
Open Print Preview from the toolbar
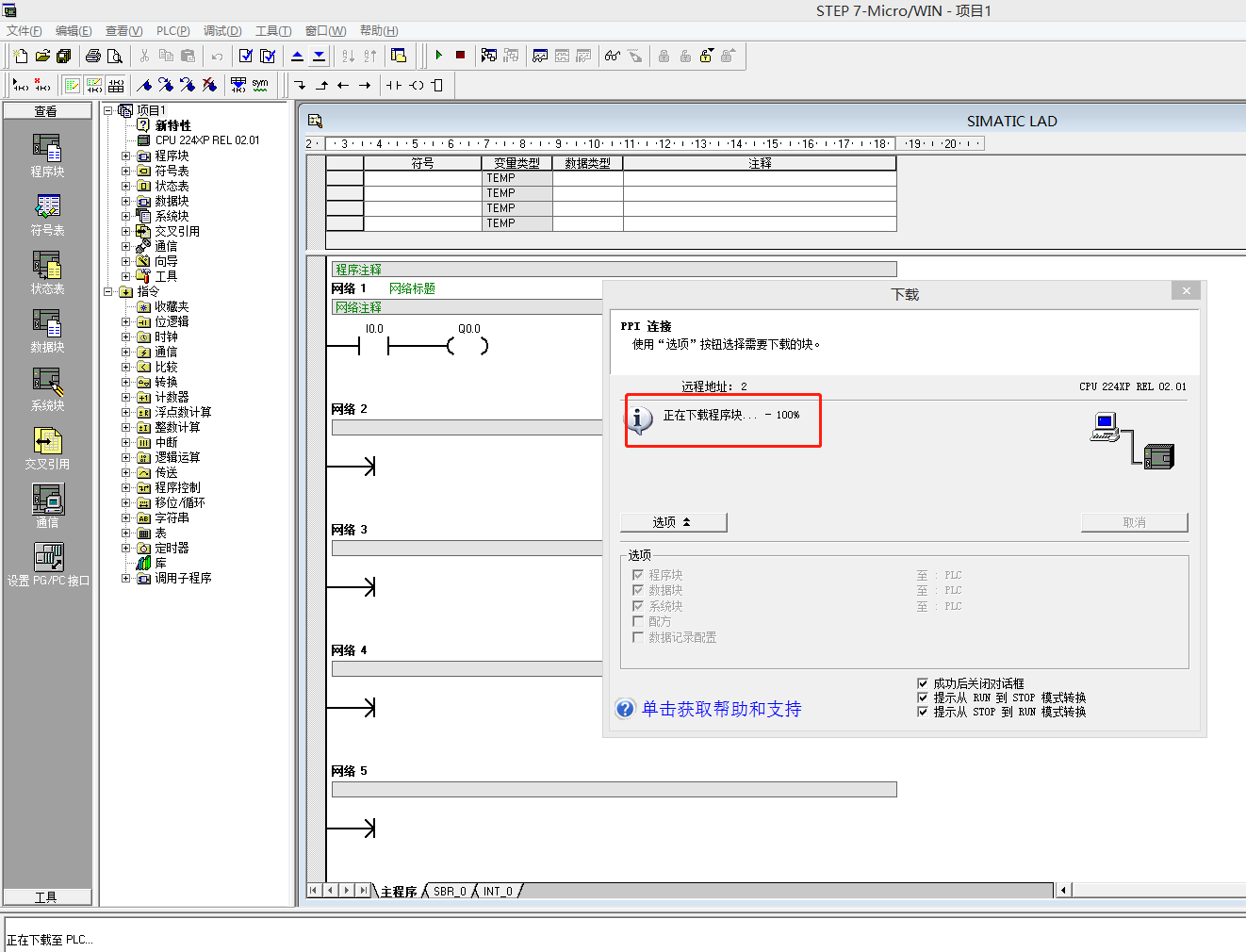pyautogui.click(x=115, y=56)
